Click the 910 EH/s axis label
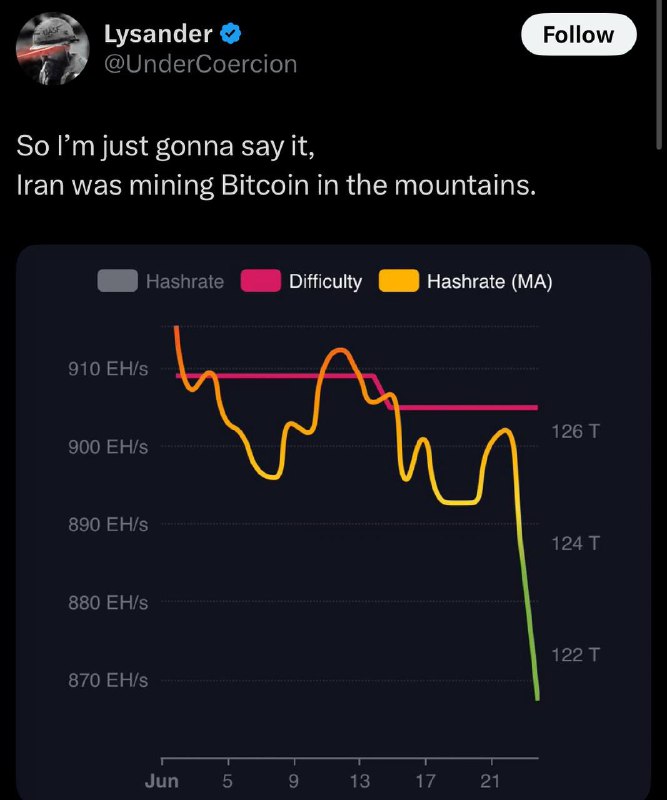Viewport: 667px width, 800px height. 108,368
